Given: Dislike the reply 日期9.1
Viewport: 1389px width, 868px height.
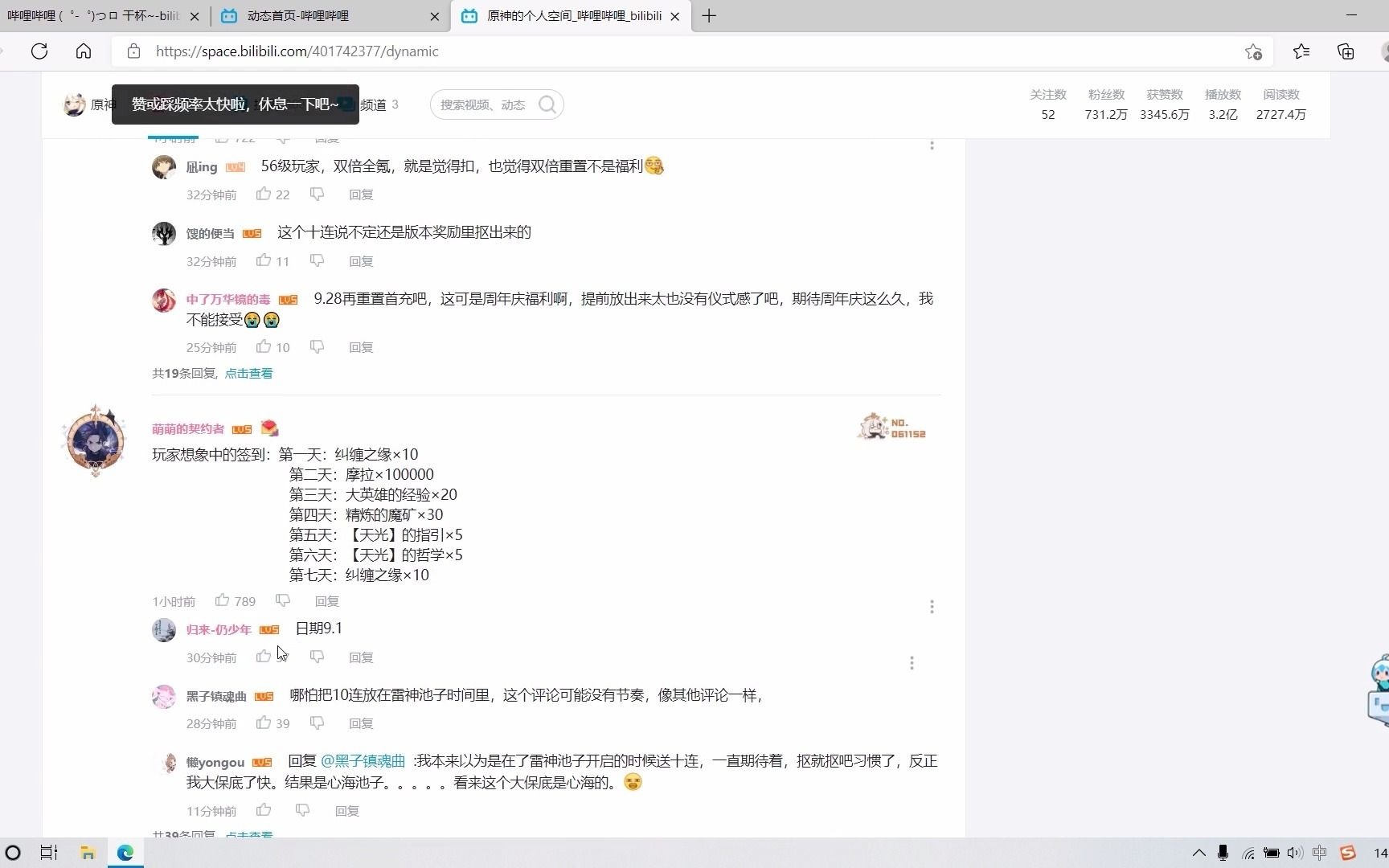Looking at the screenshot, I should (x=317, y=657).
